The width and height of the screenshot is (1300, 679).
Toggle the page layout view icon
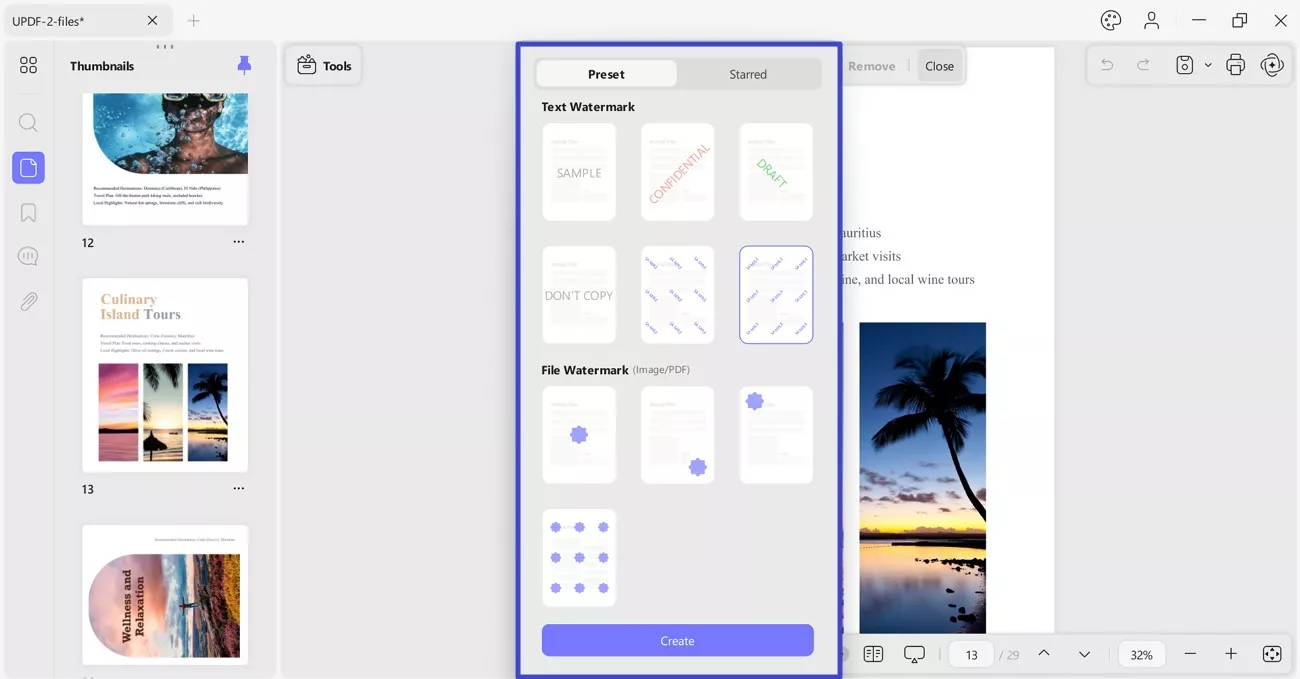point(873,654)
